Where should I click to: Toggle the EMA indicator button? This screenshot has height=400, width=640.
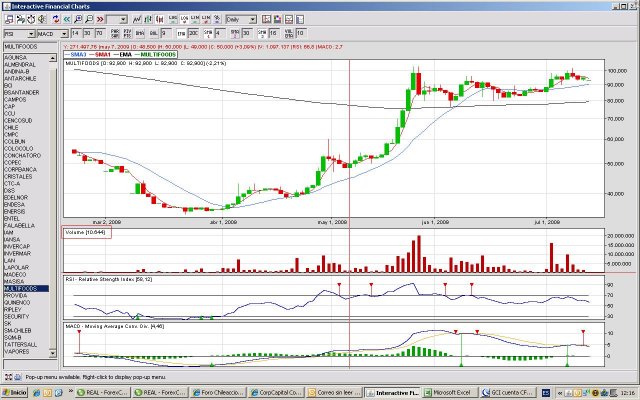181,33
